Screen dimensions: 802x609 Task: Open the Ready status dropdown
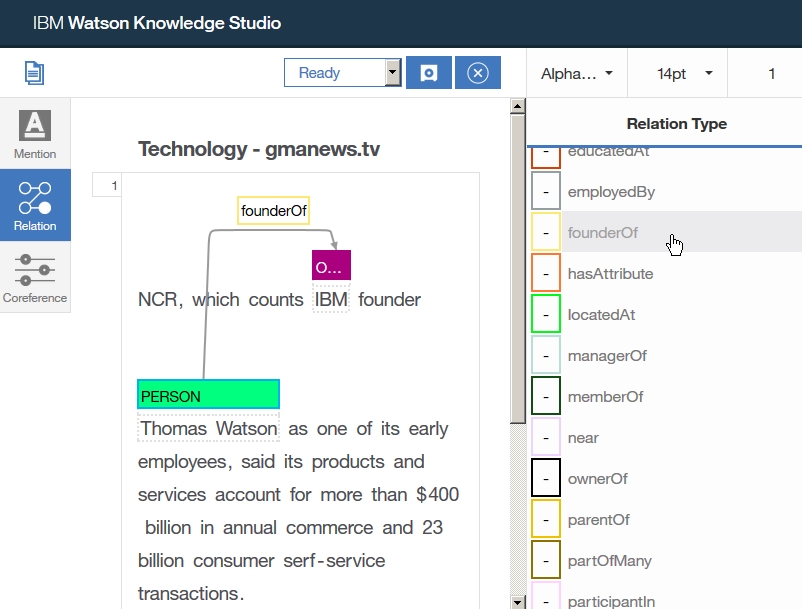pos(342,73)
